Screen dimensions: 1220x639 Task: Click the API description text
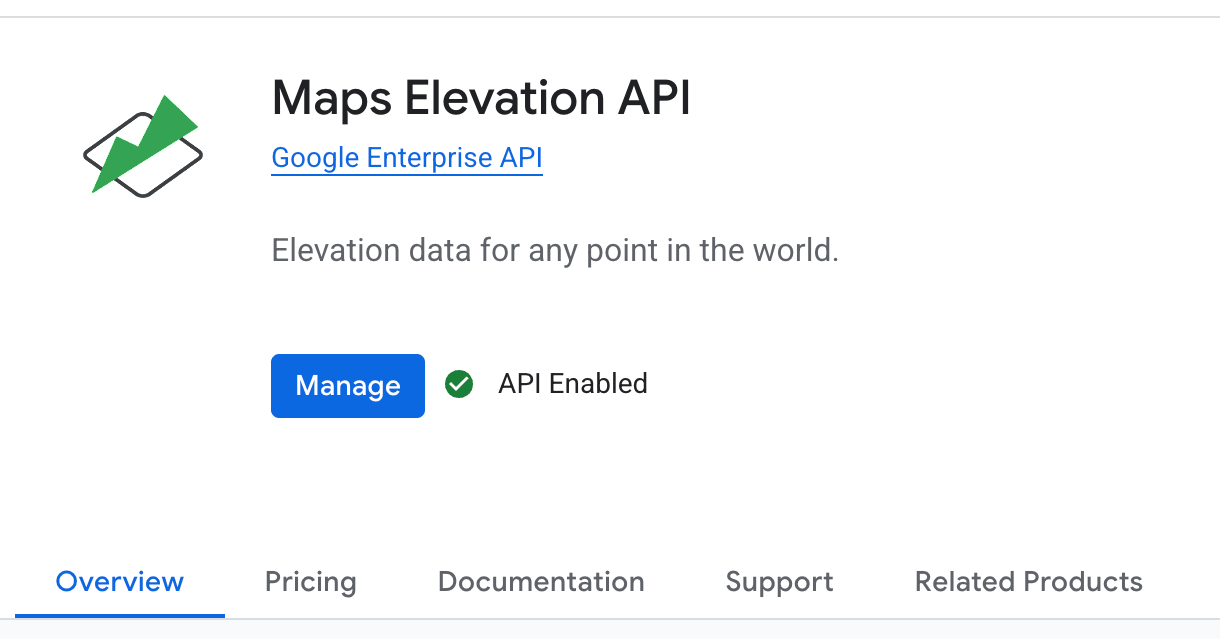556,250
